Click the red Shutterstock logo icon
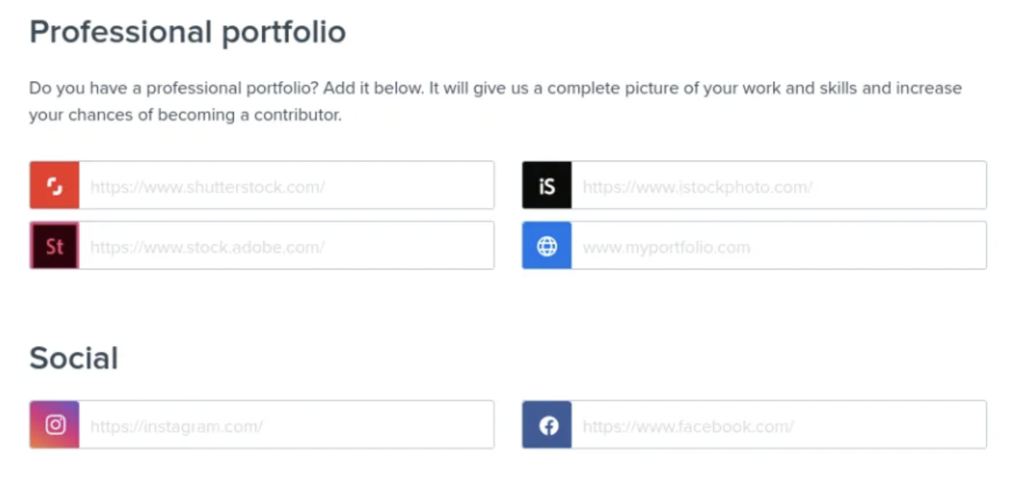The width and height of the screenshot is (1024, 488). pos(55,186)
